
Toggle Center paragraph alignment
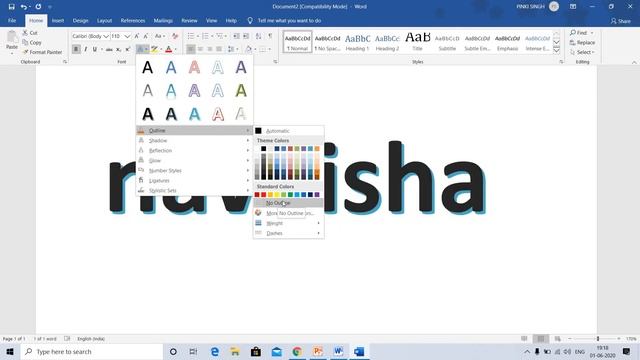(200, 49)
